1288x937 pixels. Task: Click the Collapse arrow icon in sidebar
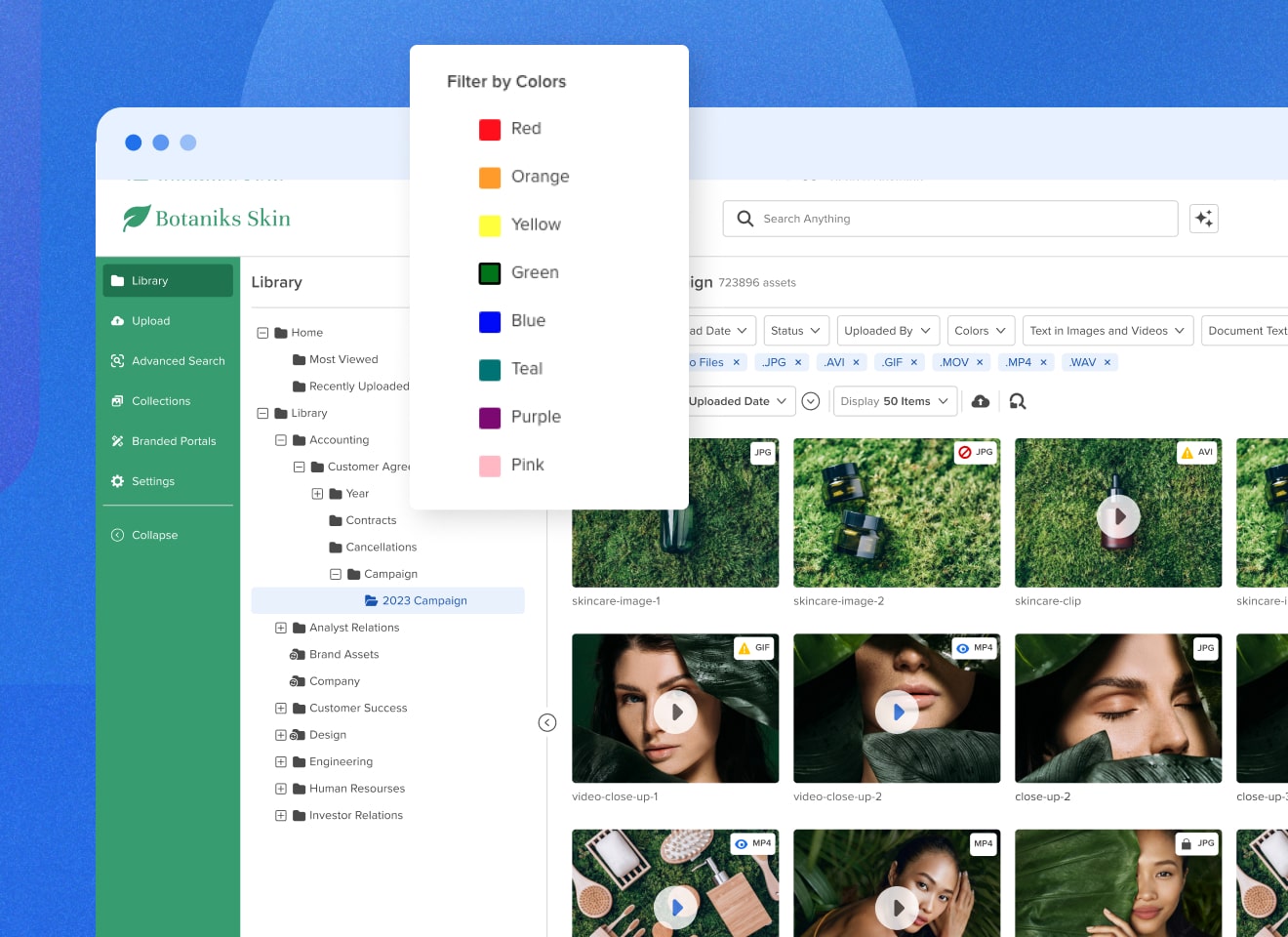[x=118, y=535]
